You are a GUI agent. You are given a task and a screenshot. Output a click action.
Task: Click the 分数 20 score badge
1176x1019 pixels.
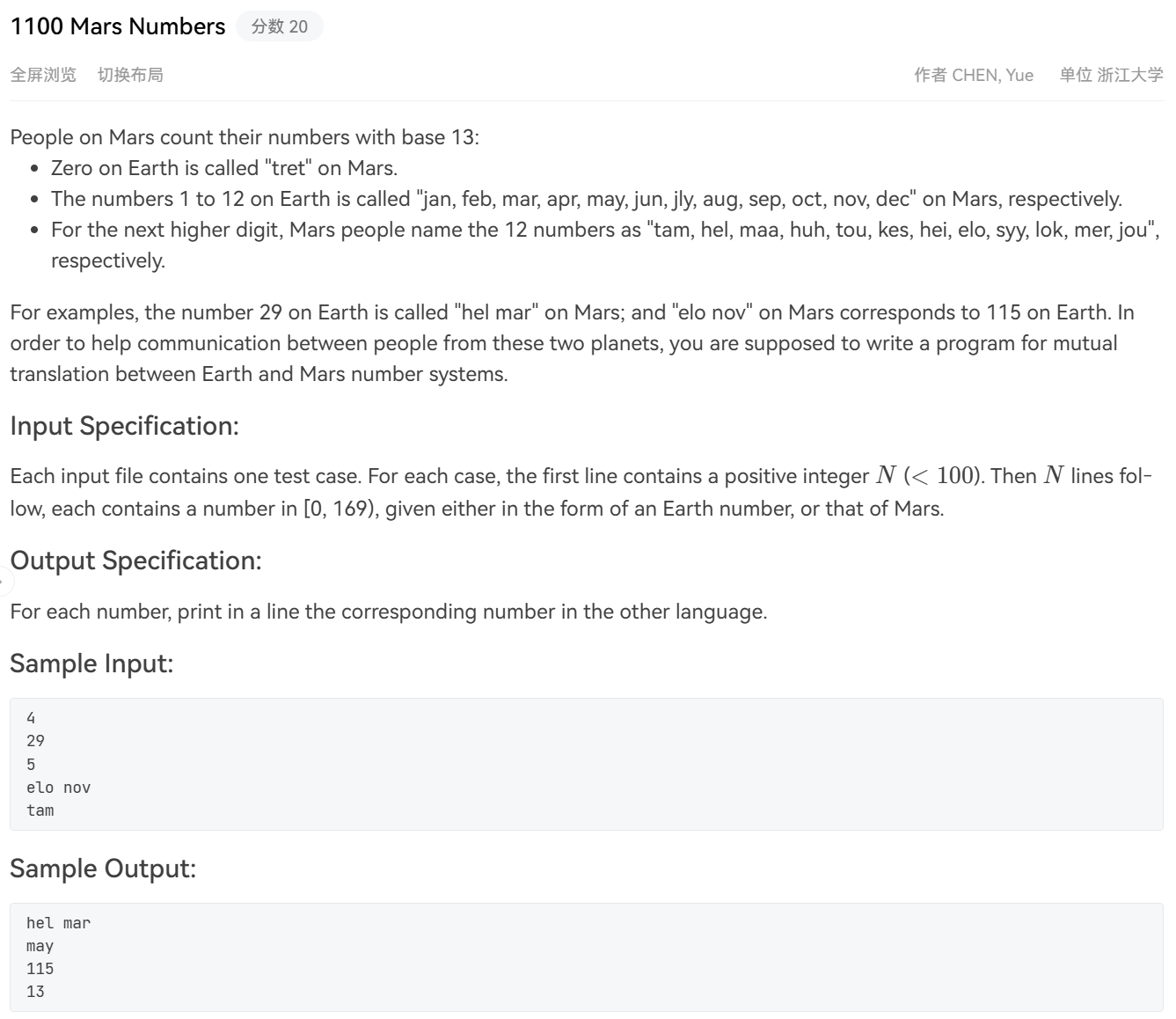tap(280, 26)
